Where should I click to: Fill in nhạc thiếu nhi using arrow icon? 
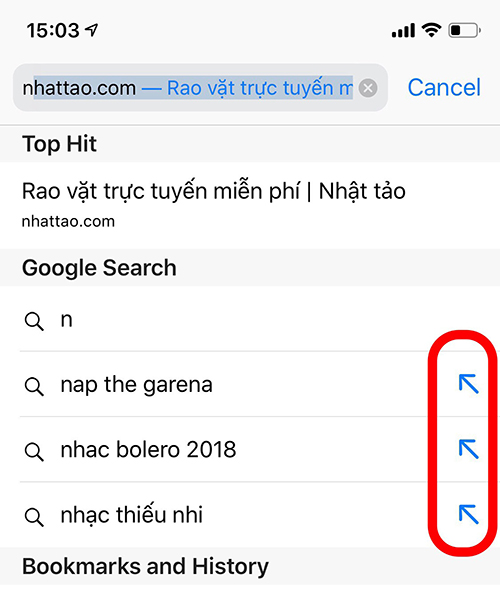(x=468, y=514)
